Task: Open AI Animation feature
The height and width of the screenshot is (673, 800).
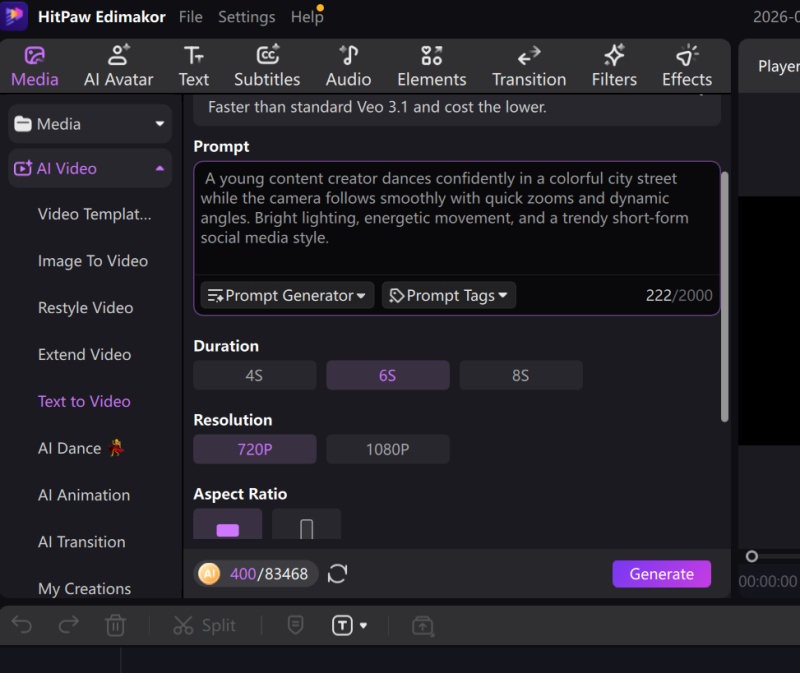Action: 84,495
